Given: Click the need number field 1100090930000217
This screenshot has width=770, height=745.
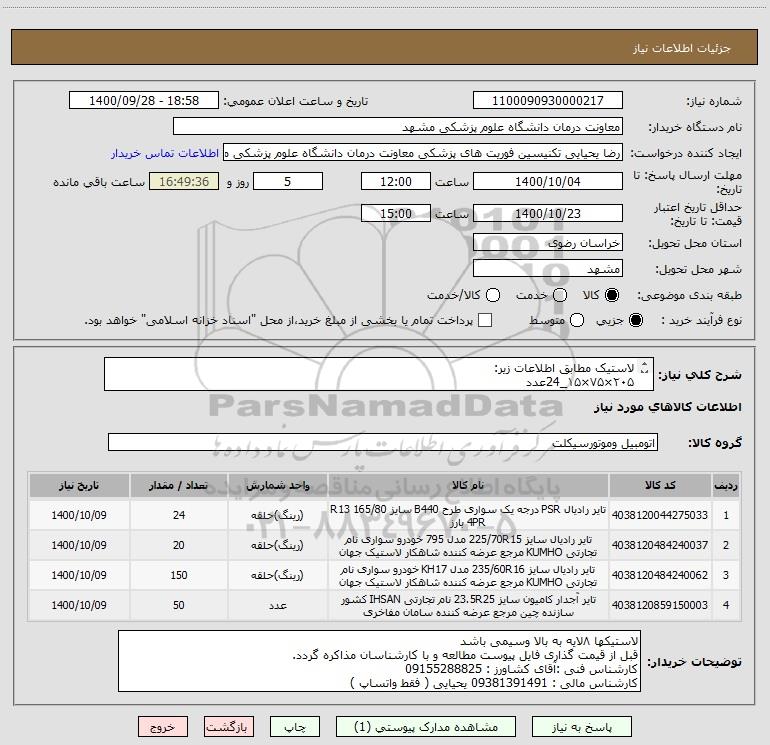Looking at the screenshot, I should pos(548,101).
